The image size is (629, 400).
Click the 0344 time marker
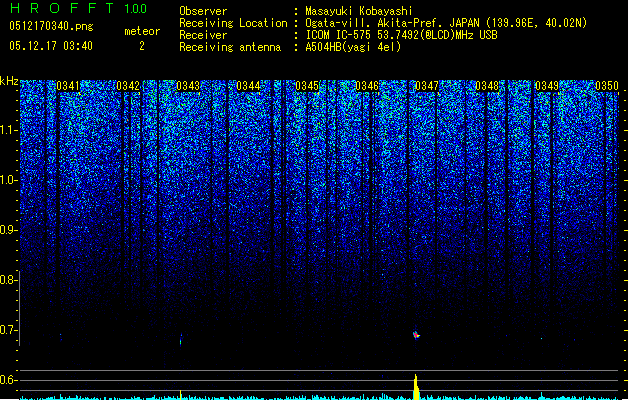pyautogui.click(x=248, y=86)
